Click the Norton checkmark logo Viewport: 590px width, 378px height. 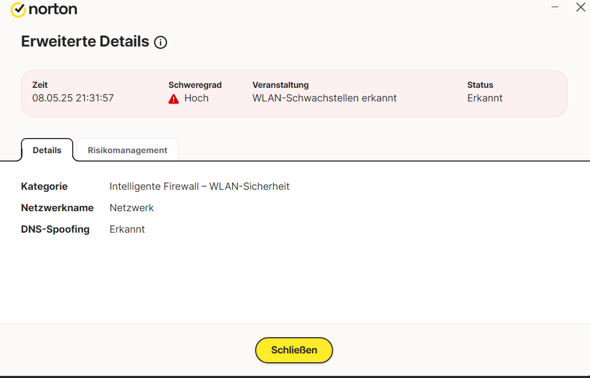(x=18, y=10)
